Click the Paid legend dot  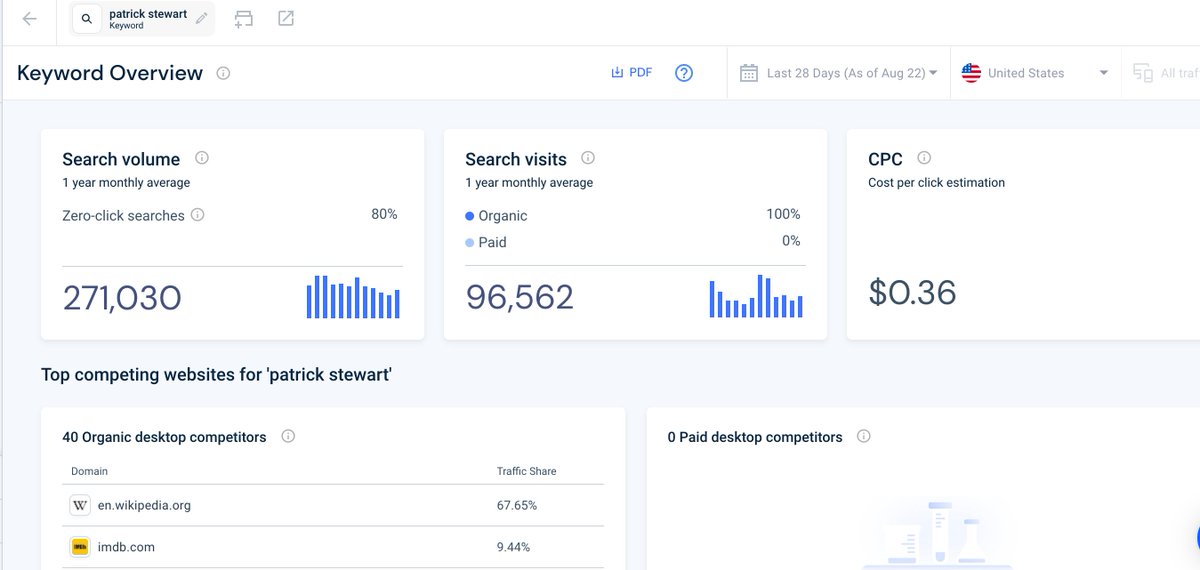click(x=470, y=242)
